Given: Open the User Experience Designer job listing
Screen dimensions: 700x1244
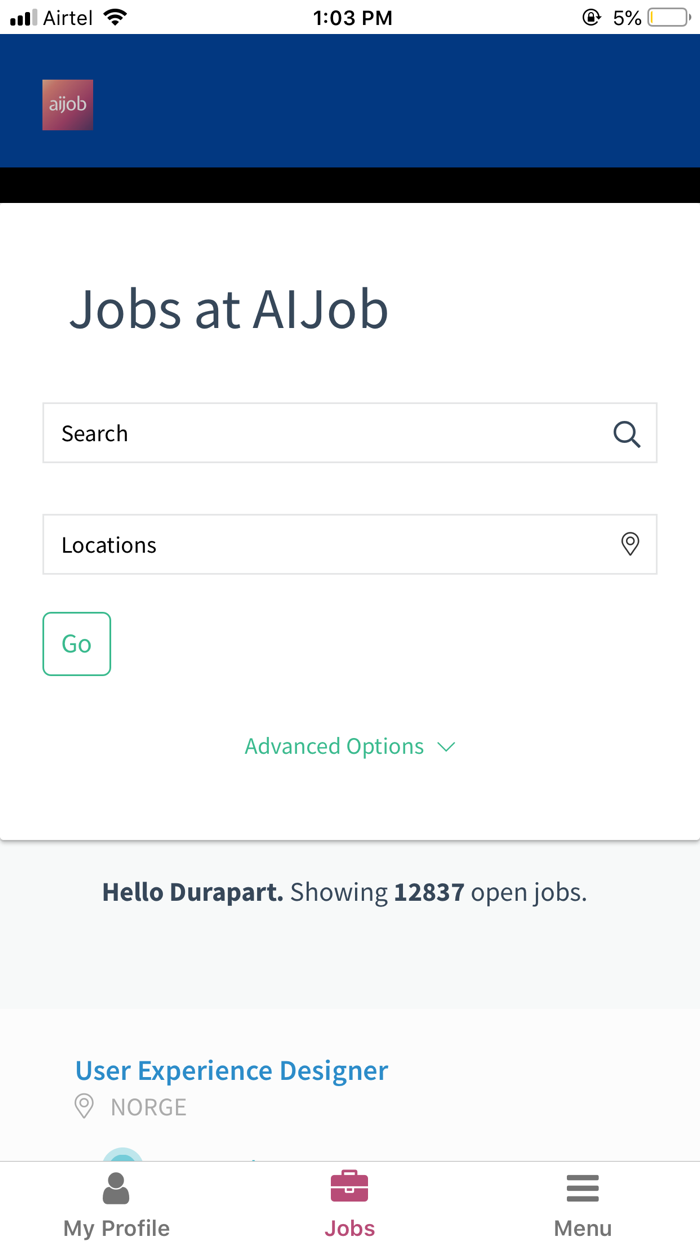Looking at the screenshot, I should tap(231, 1070).
